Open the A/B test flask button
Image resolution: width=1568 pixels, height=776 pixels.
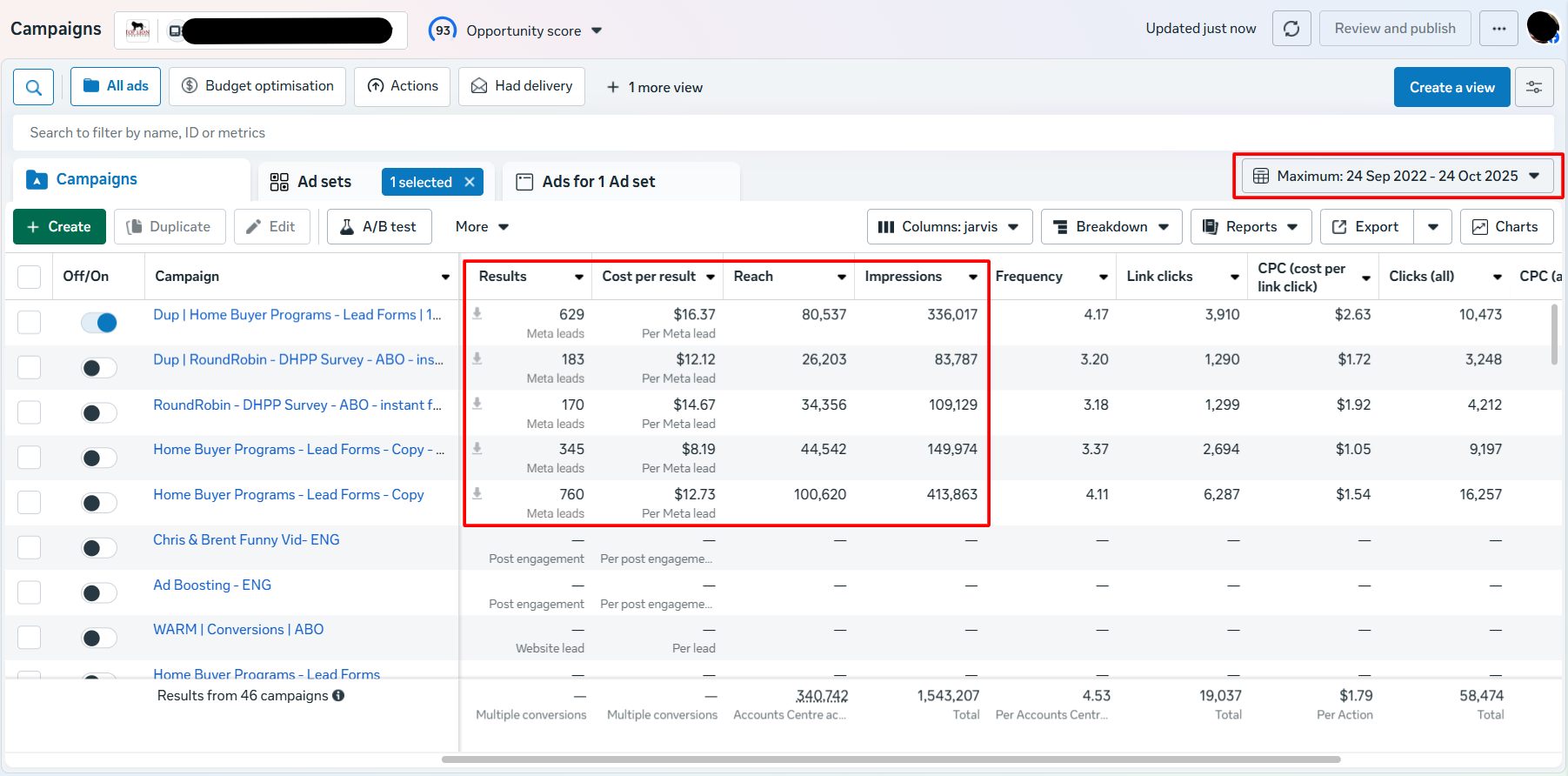coord(379,226)
